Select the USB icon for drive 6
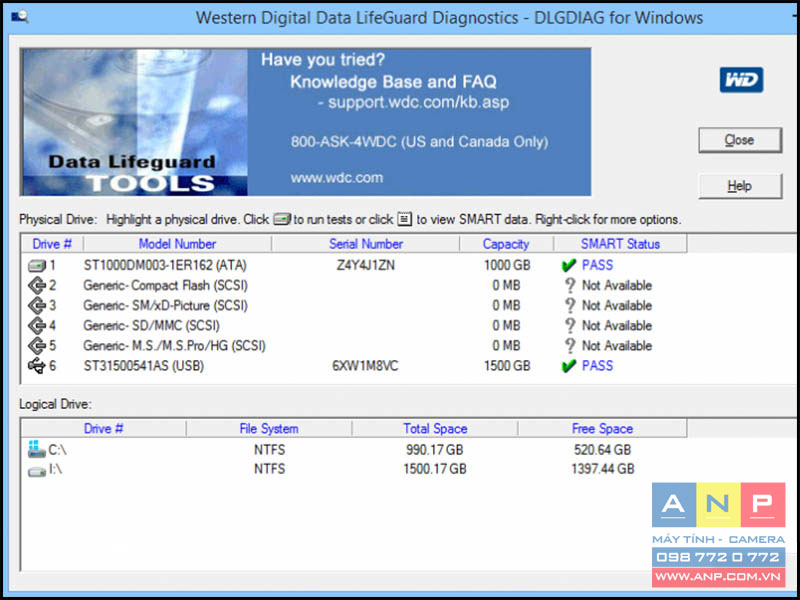 tap(37, 366)
